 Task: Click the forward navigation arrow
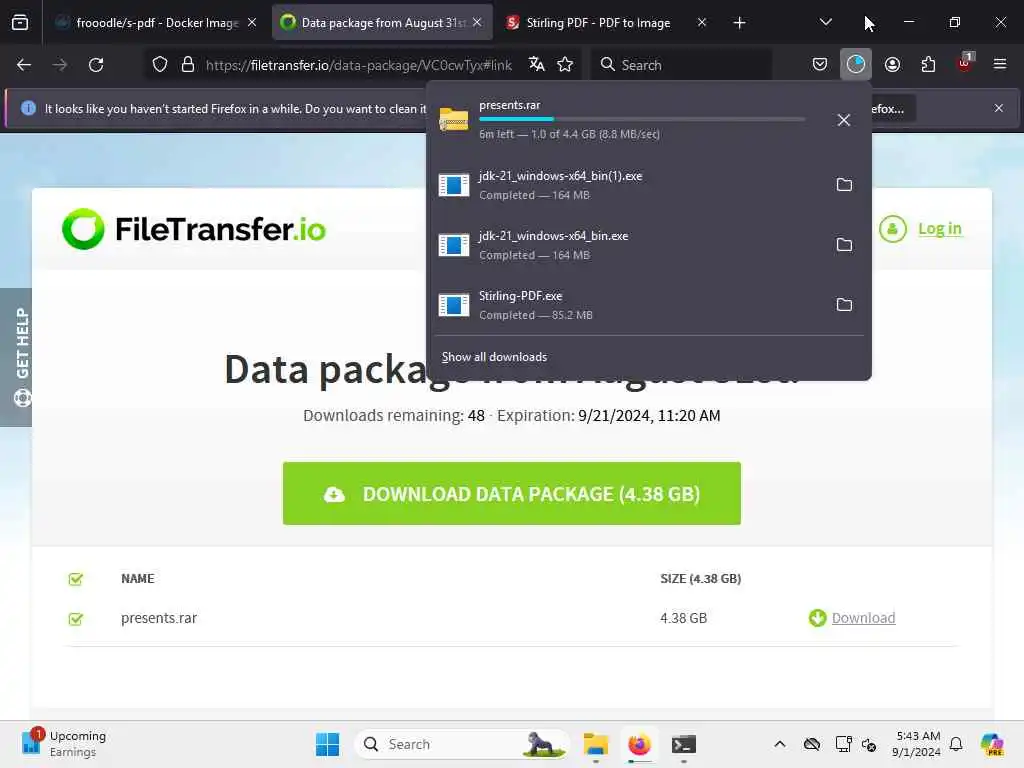coord(60,65)
